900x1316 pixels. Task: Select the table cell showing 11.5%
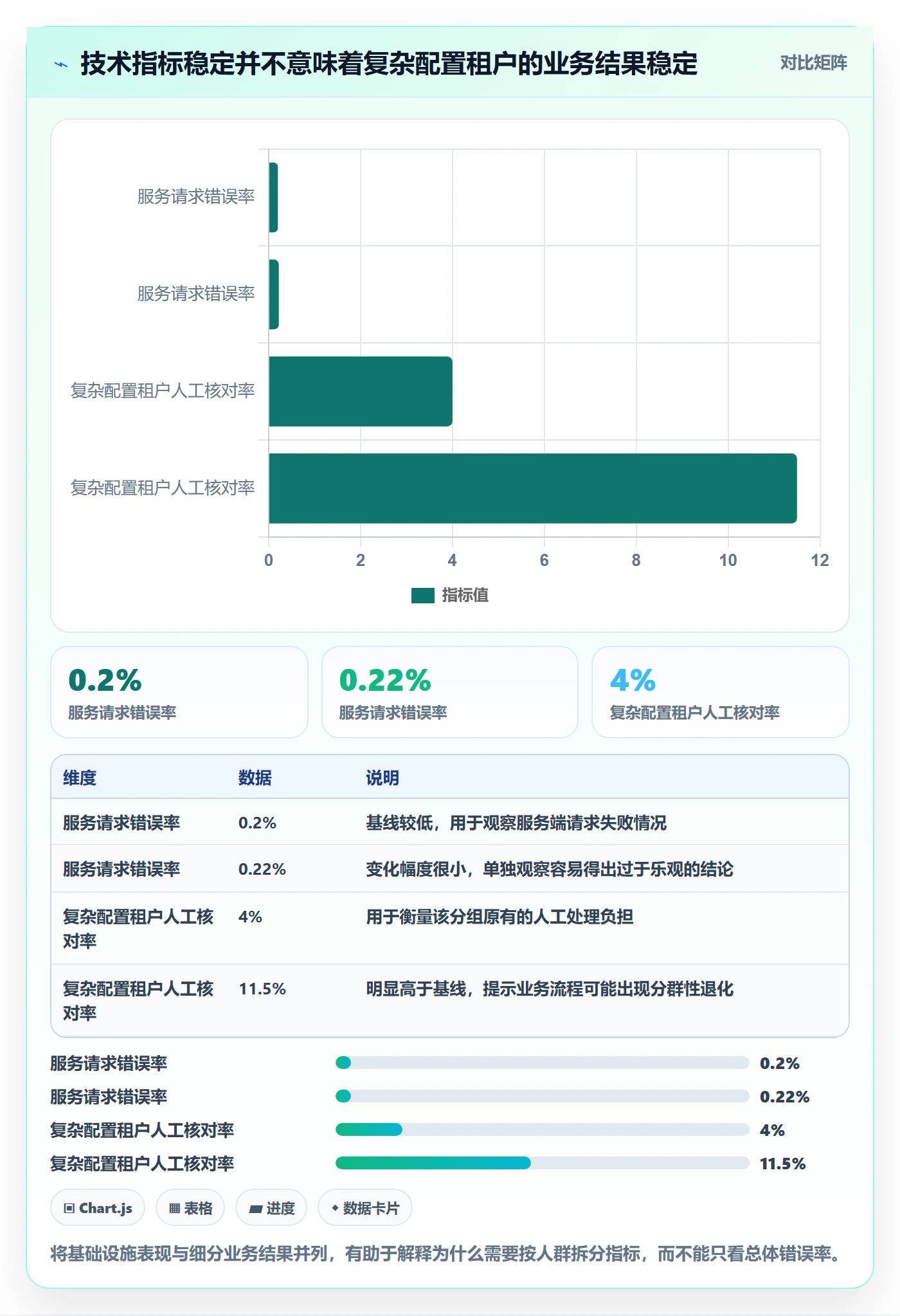(262, 989)
